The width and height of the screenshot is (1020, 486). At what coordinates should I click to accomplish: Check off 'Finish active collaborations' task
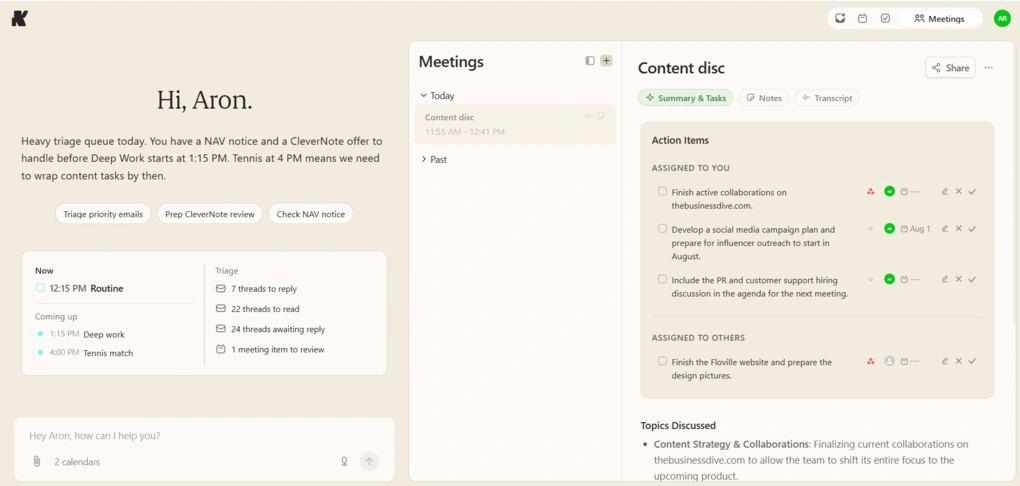(662, 191)
